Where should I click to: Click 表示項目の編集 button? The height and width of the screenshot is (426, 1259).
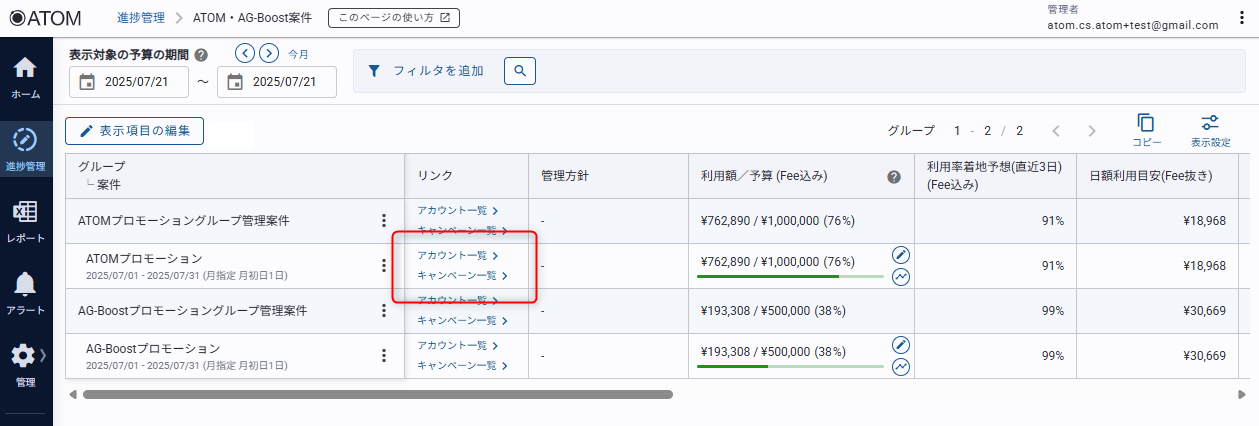click(x=135, y=131)
